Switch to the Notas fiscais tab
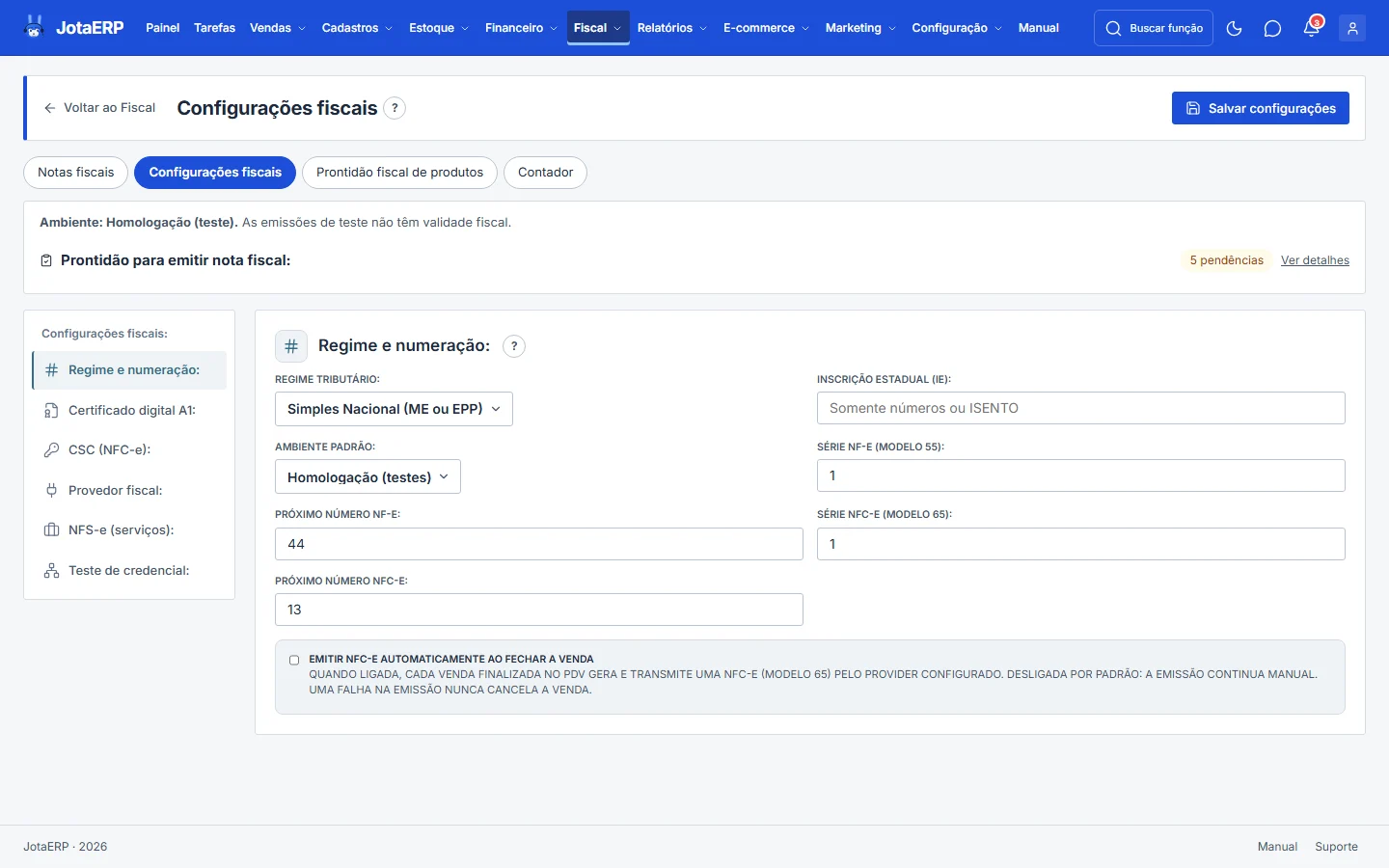 75,173
